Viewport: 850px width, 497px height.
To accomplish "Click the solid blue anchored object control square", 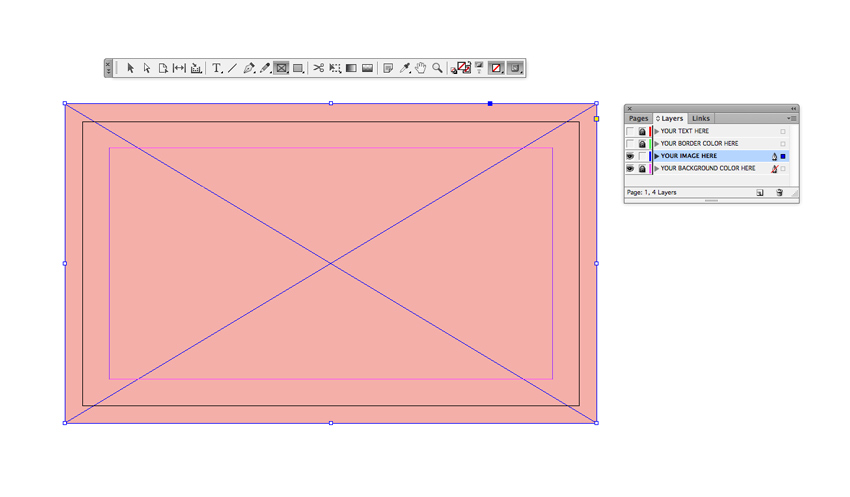I will click(x=490, y=103).
